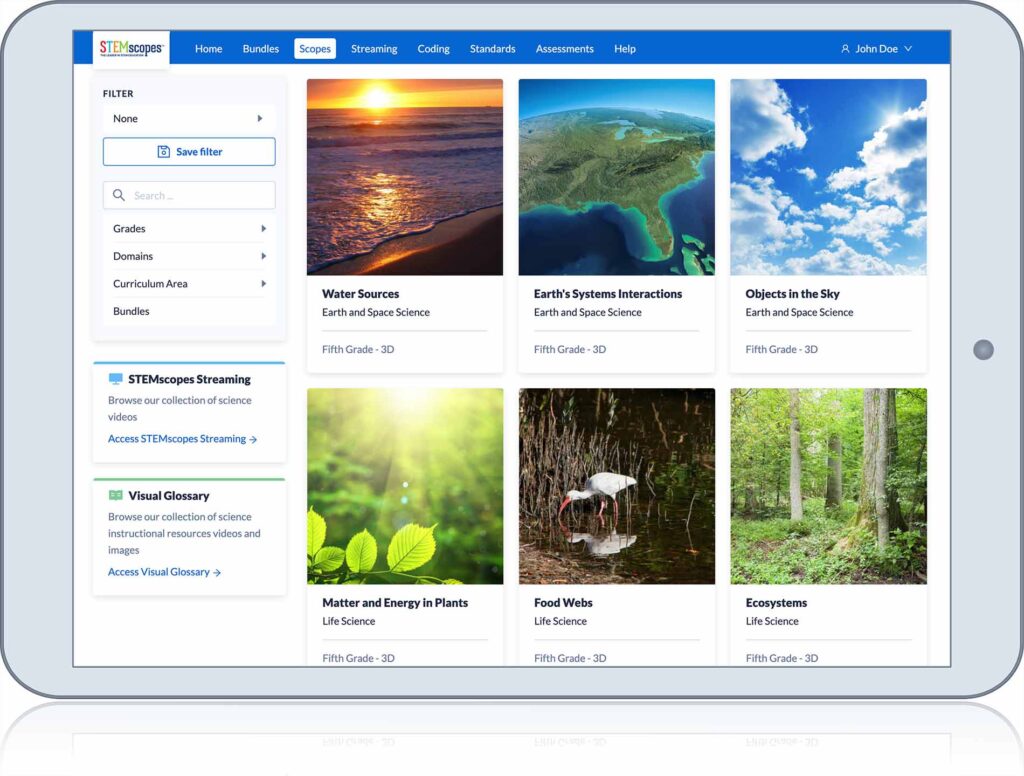Screen dimensions: 1024x776
Task: Go to the Assessments tab
Action: [x=564, y=49]
